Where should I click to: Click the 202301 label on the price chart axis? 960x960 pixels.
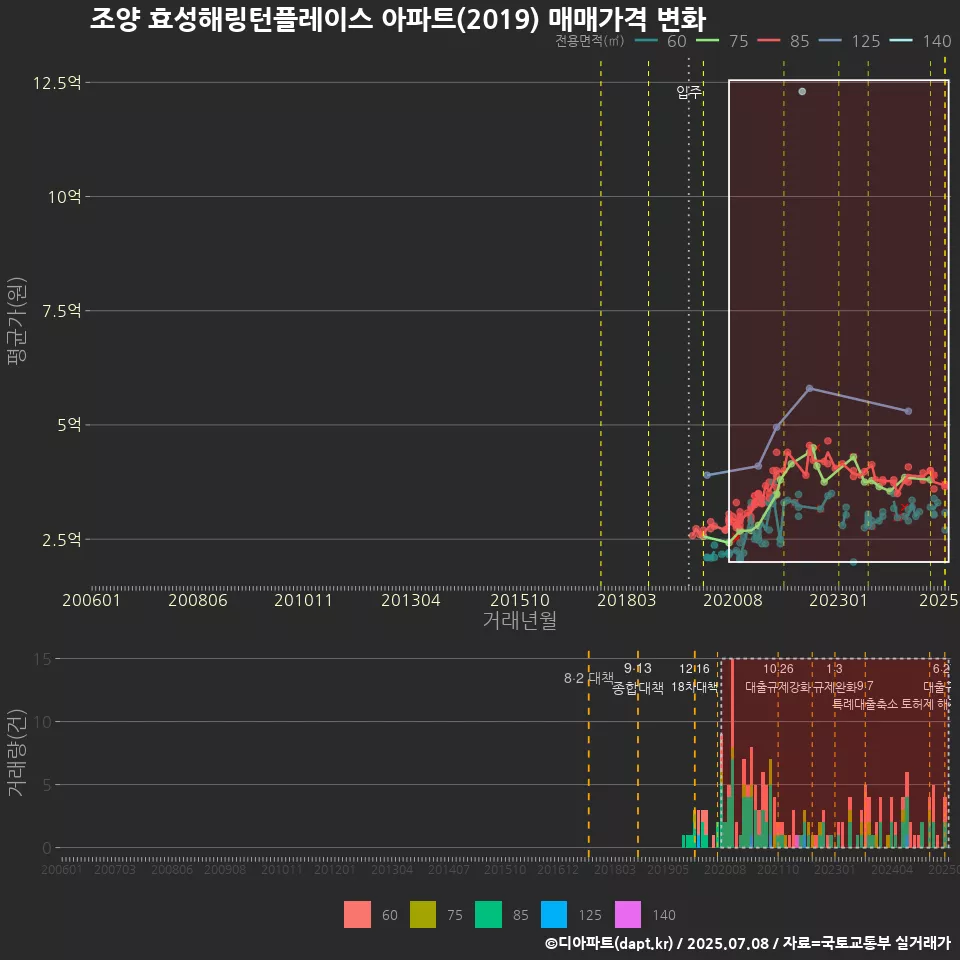838,600
